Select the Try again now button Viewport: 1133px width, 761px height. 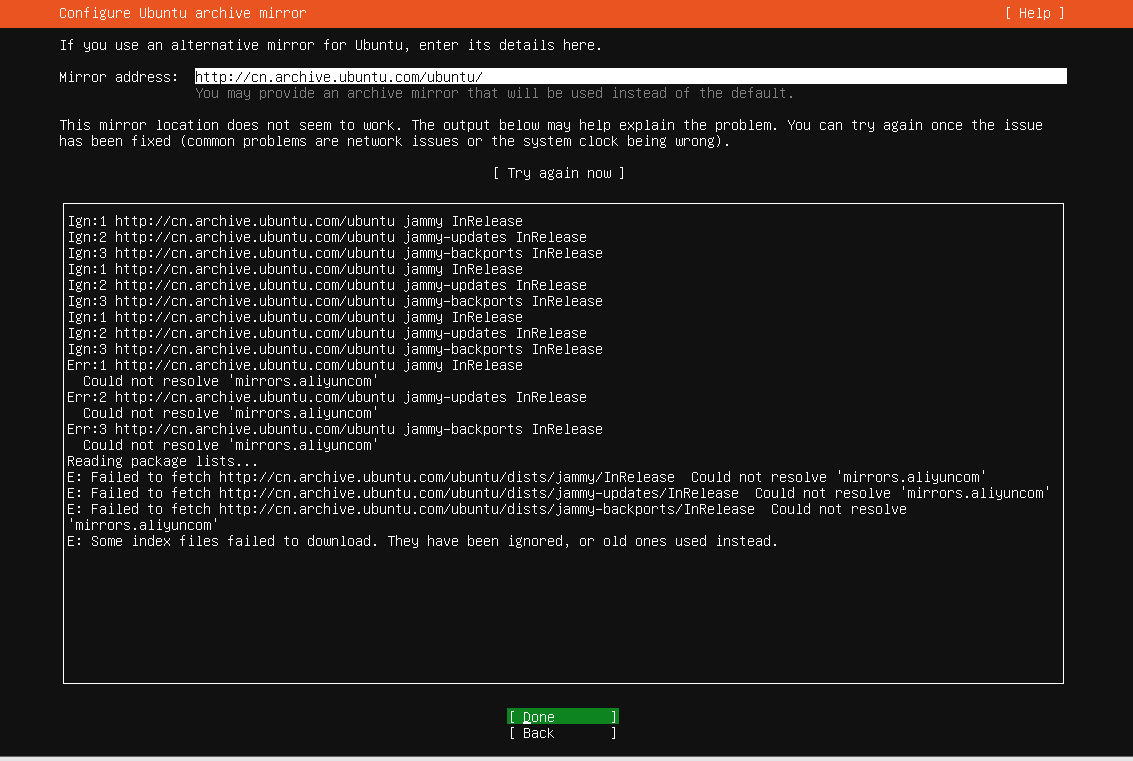coord(559,173)
